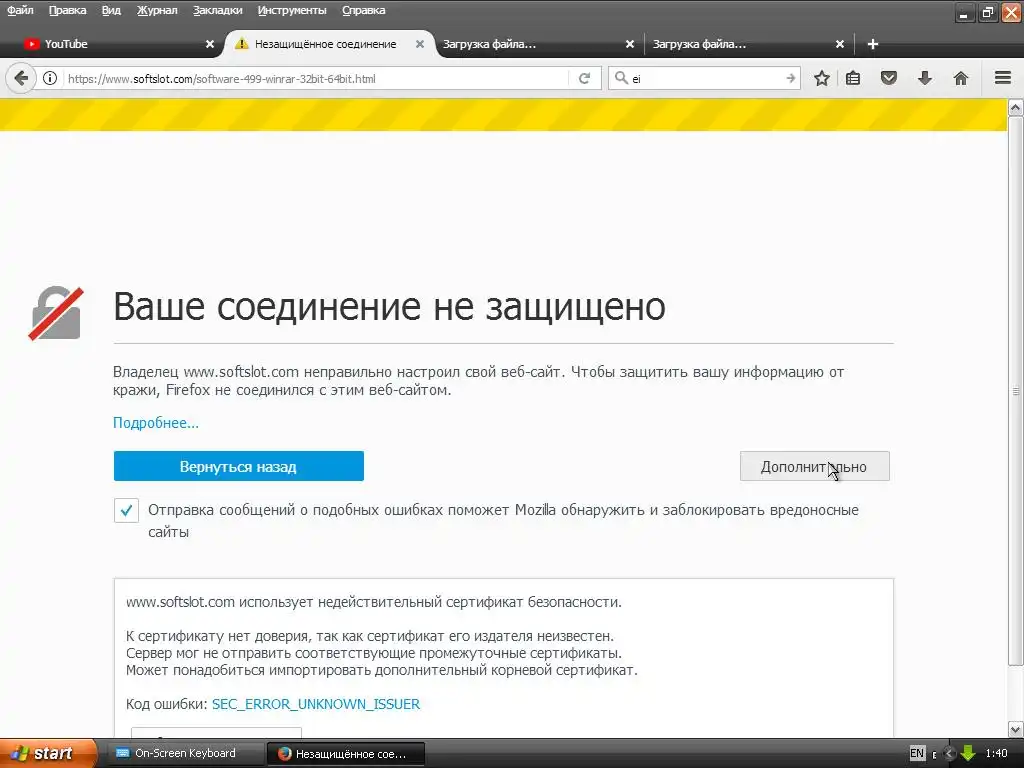Close the Незащищённое соединение tab
Viewport: 1024px width, 768px height.
coord(420,44)
